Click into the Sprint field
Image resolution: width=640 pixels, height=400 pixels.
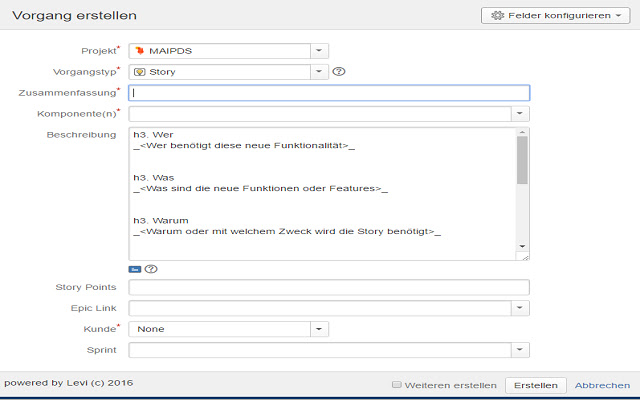point(320,350)
